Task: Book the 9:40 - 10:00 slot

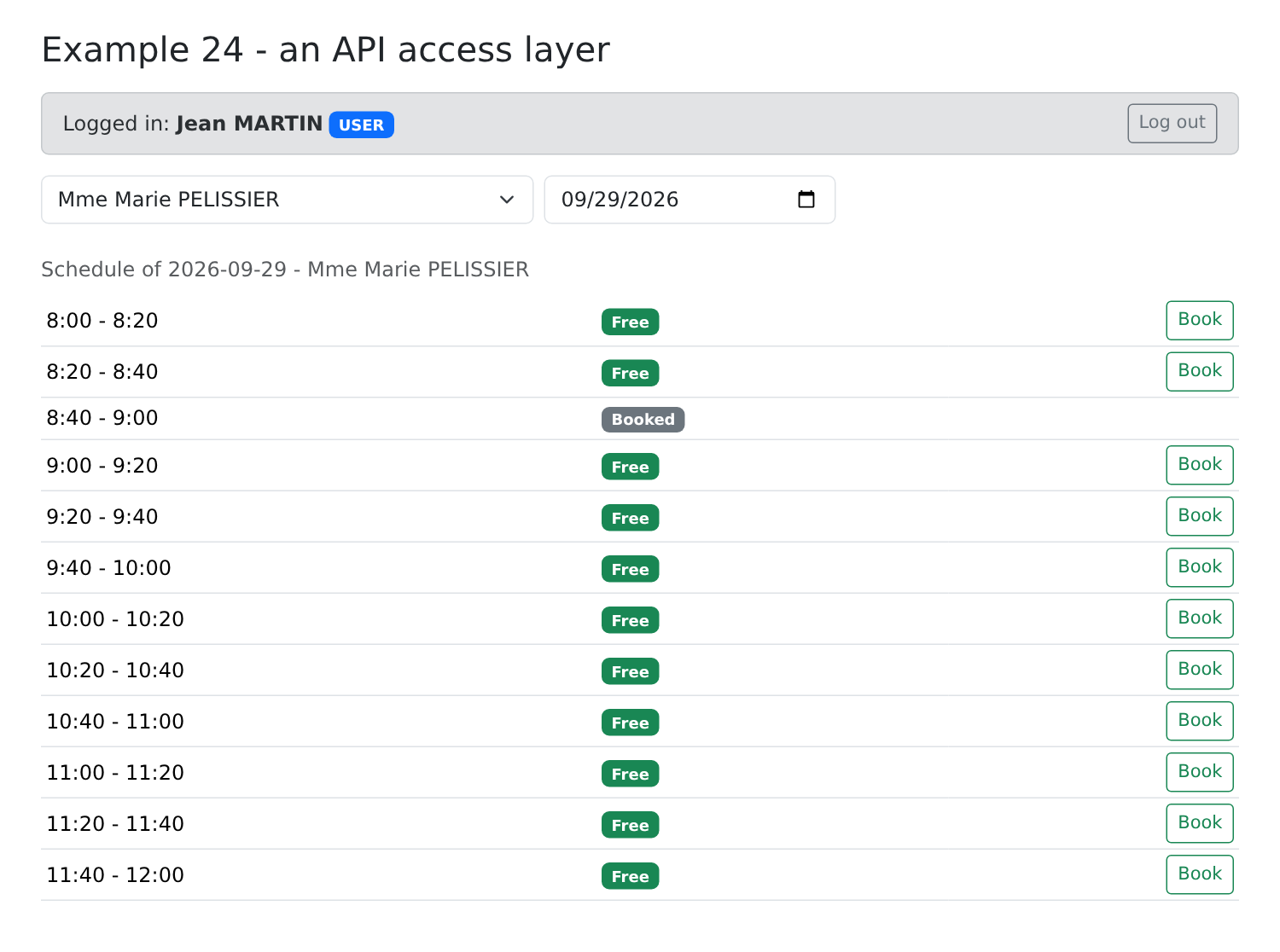Action: (x=1199, y=567)
